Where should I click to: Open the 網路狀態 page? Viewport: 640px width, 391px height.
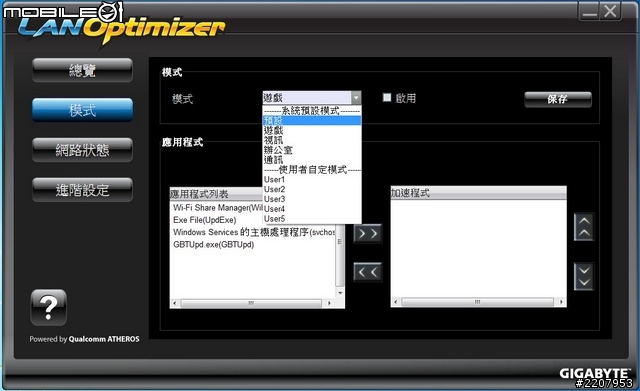[x=82, y=150]
